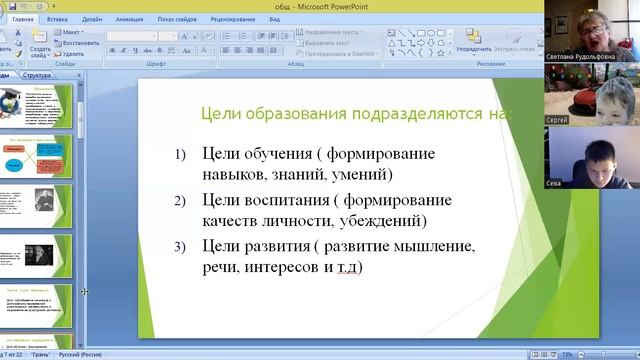
Task: Select the Format Painter brush icon
Action: click(x=18, y=53)
